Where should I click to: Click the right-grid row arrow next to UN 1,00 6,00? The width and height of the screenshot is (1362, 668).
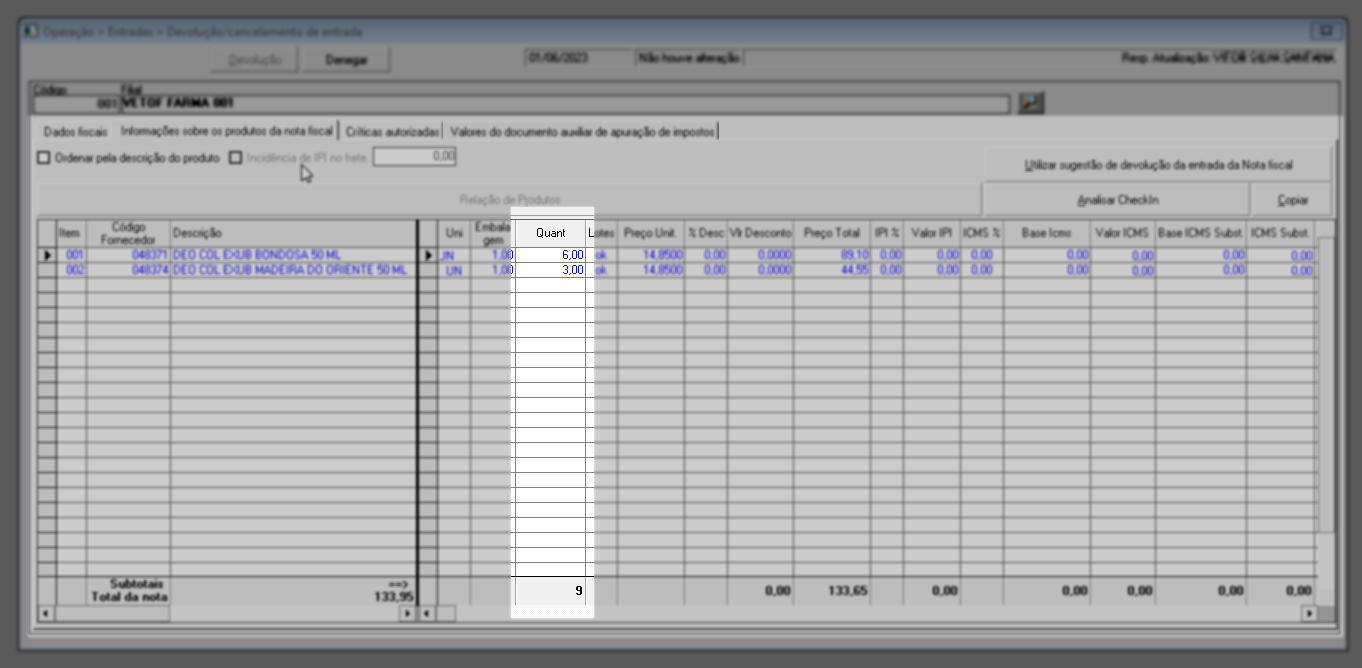[429, 256]
